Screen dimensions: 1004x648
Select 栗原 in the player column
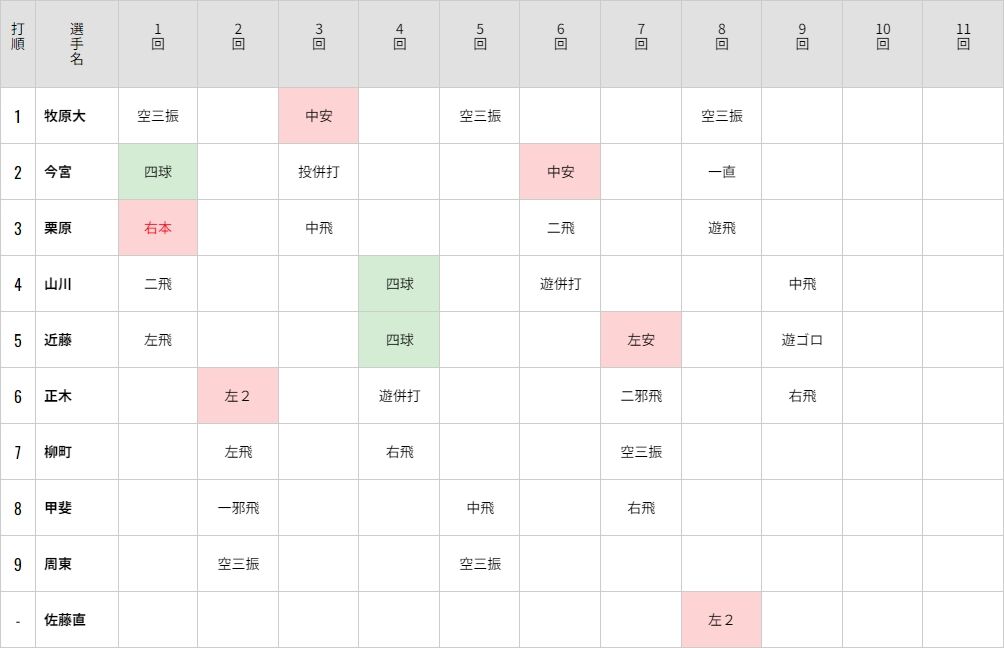[58, 228]
